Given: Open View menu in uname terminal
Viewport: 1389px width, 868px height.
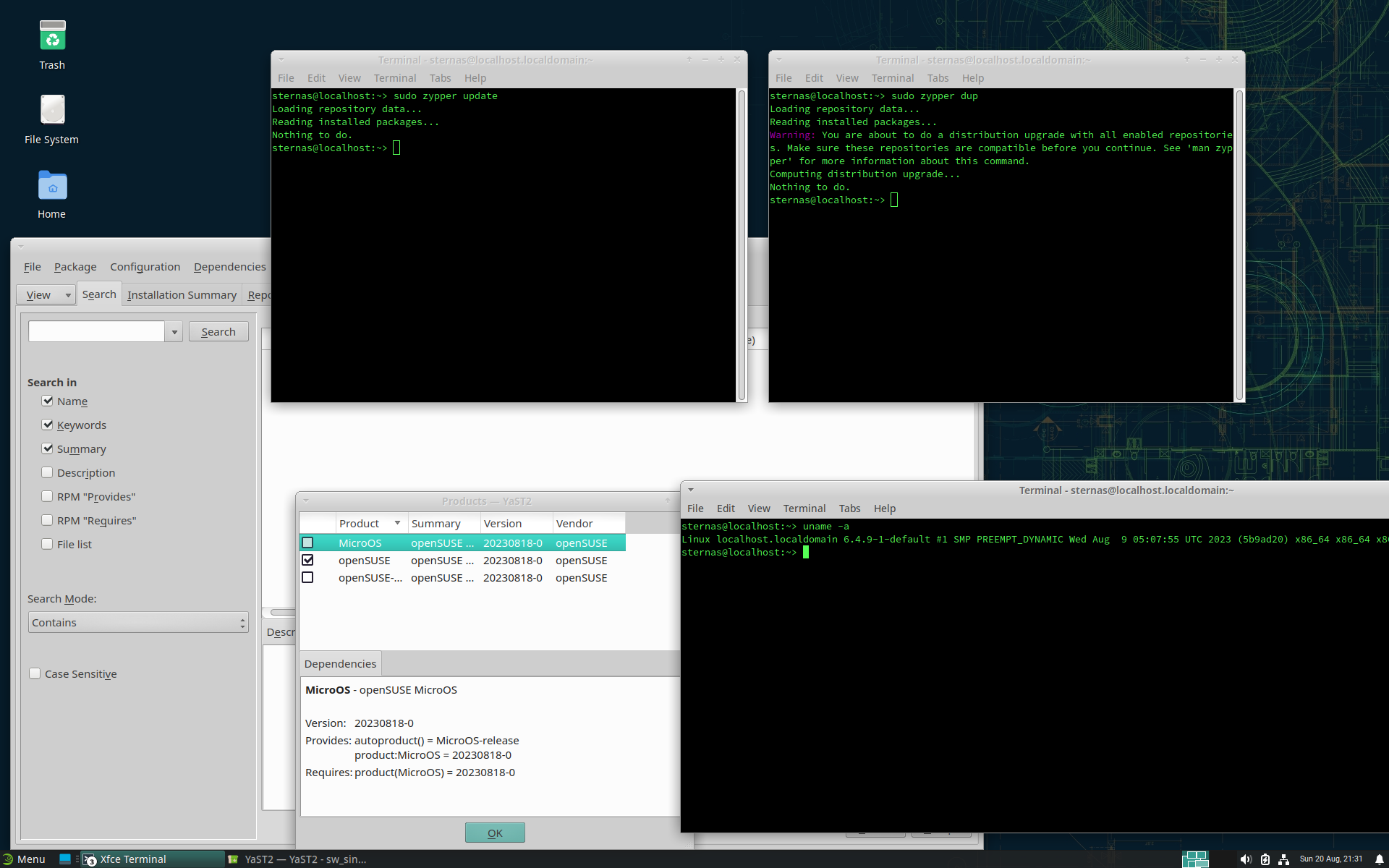Looking at the screenshot, I should (759, 508).
